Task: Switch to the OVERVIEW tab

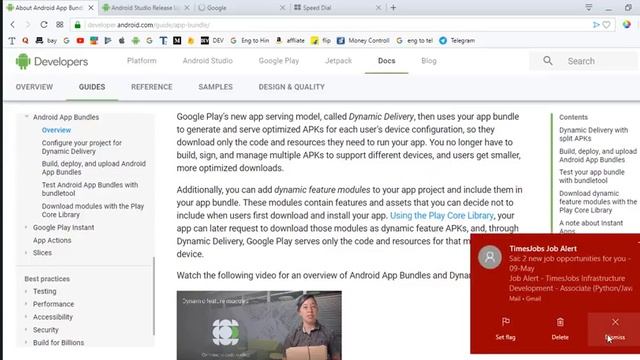Action: click(34, 87)
